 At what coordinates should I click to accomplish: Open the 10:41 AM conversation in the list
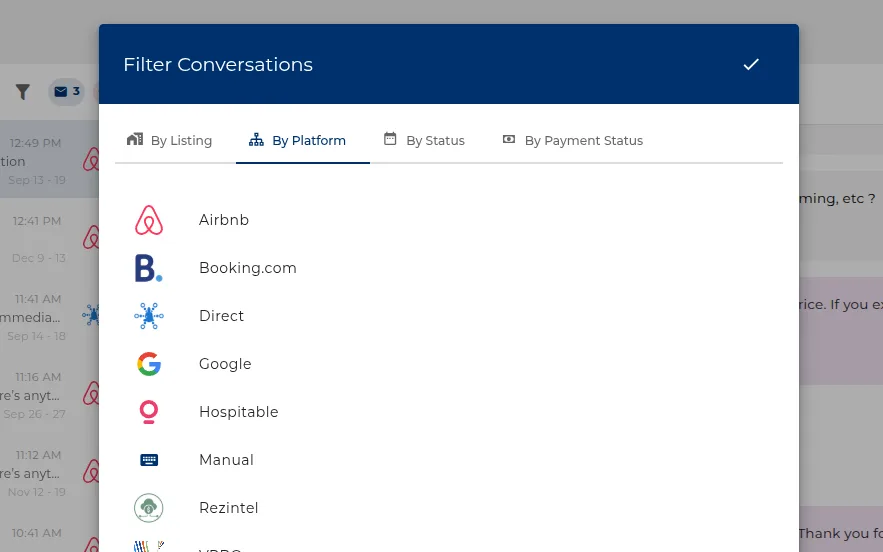(x=50, y=532)
